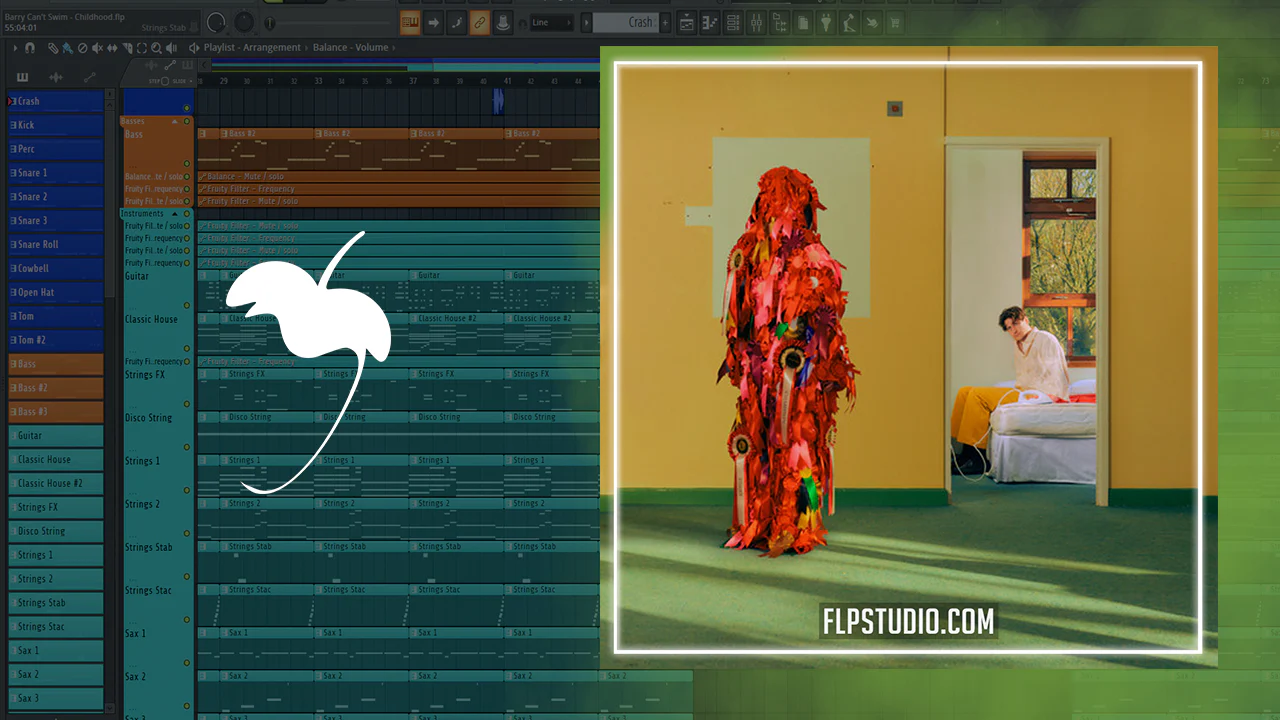
Task: Jump to bar 37 on timeline
Action: coord(413,80)
